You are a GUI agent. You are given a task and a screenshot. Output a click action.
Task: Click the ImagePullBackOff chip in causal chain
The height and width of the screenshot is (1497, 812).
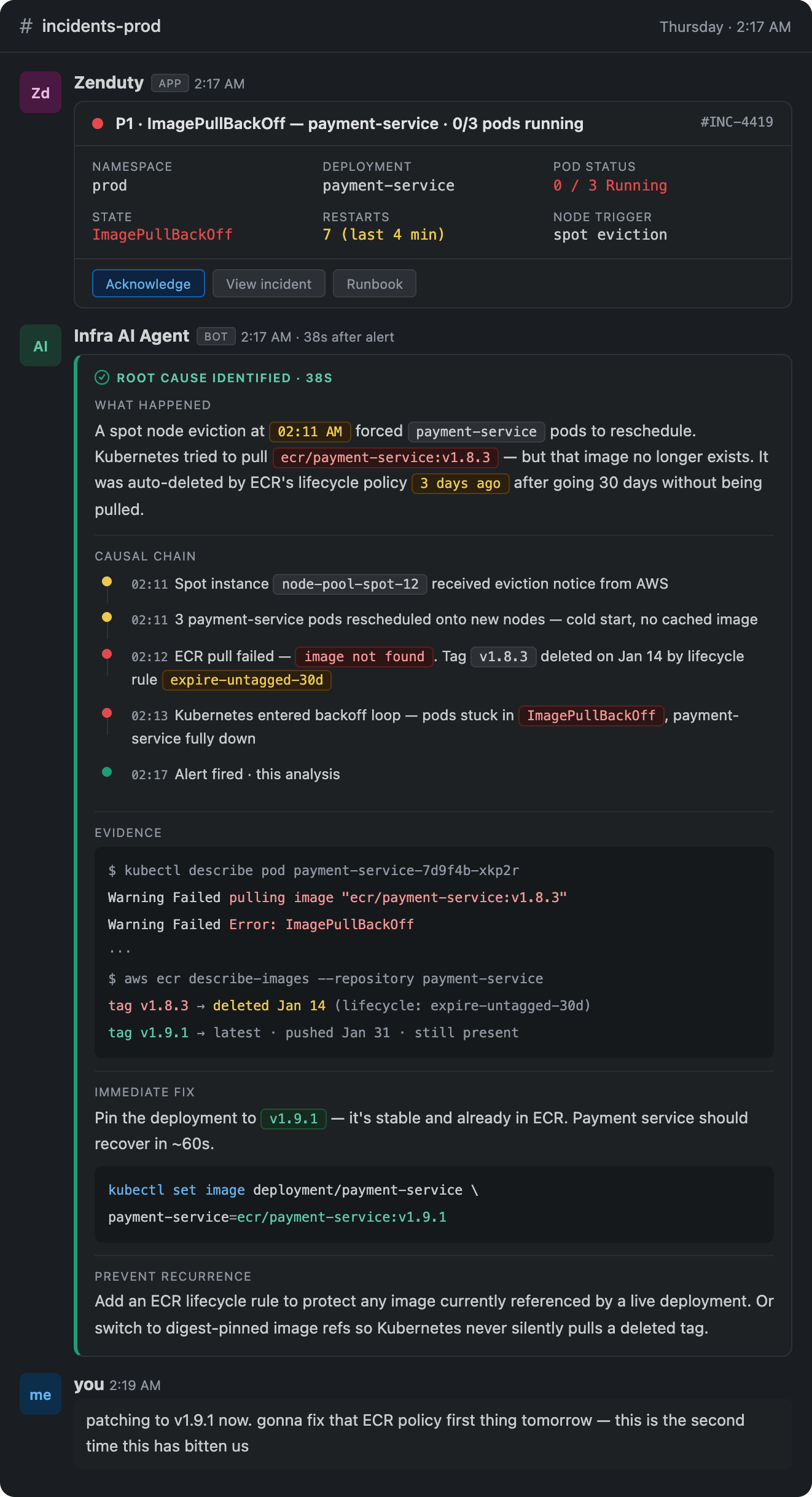click(x=591, y=715)
